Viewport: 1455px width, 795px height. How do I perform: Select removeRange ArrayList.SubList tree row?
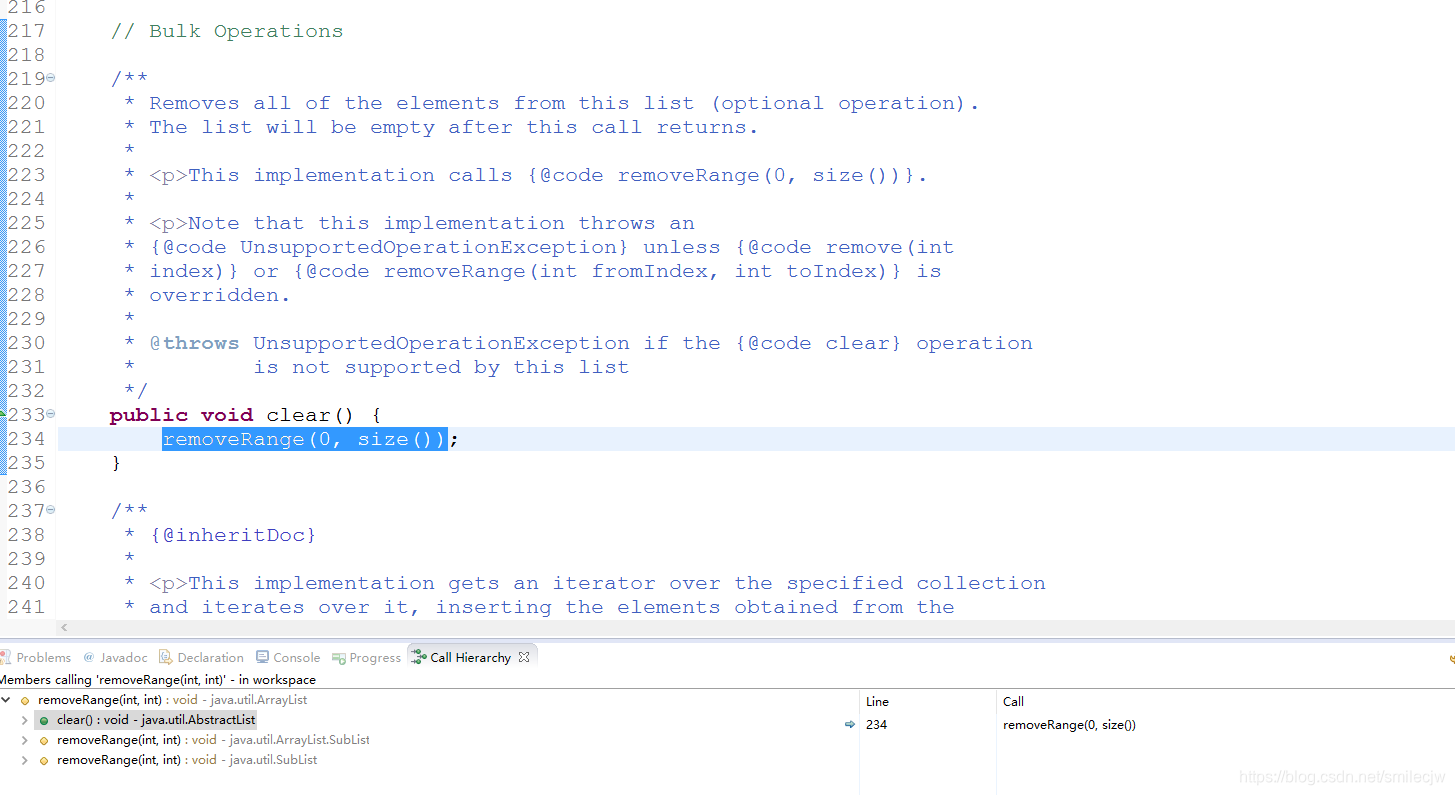[x=213, y=740]
